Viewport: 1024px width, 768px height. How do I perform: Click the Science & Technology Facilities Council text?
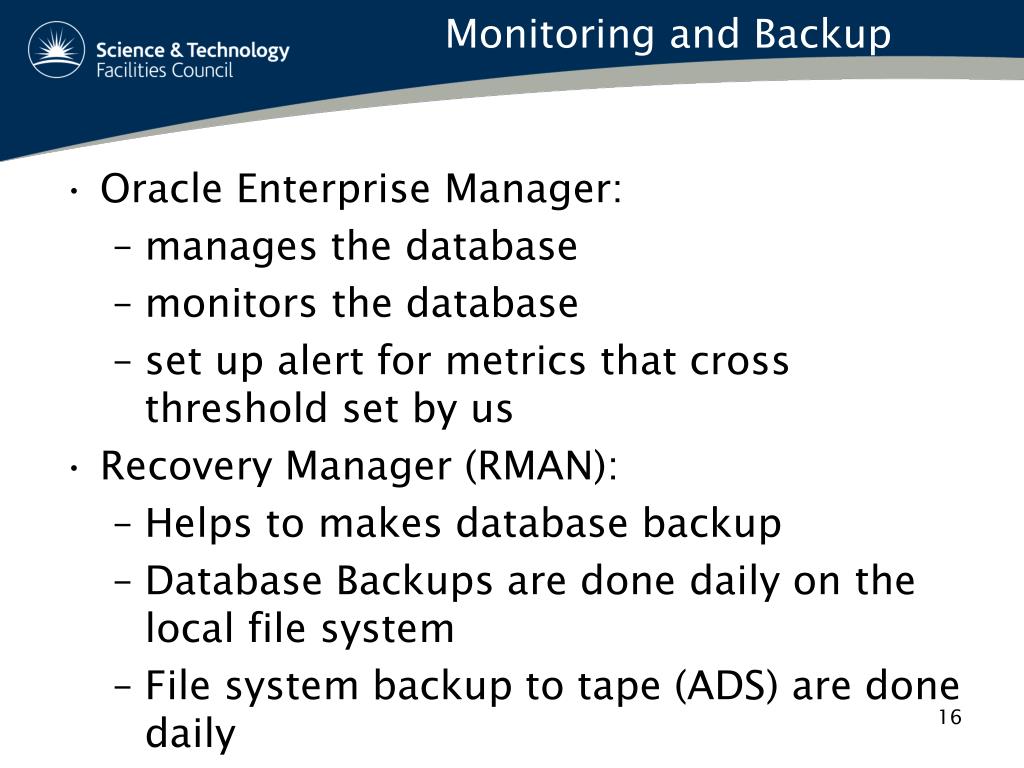tap(192, 60)
